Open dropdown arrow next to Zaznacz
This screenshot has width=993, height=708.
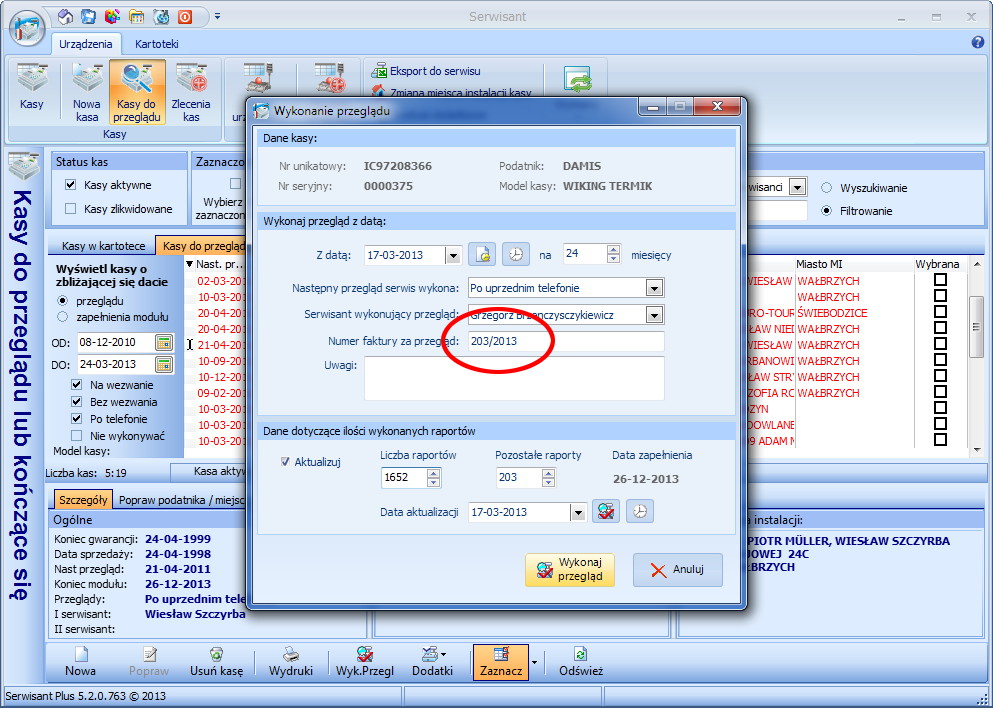[x=534, y=662]
